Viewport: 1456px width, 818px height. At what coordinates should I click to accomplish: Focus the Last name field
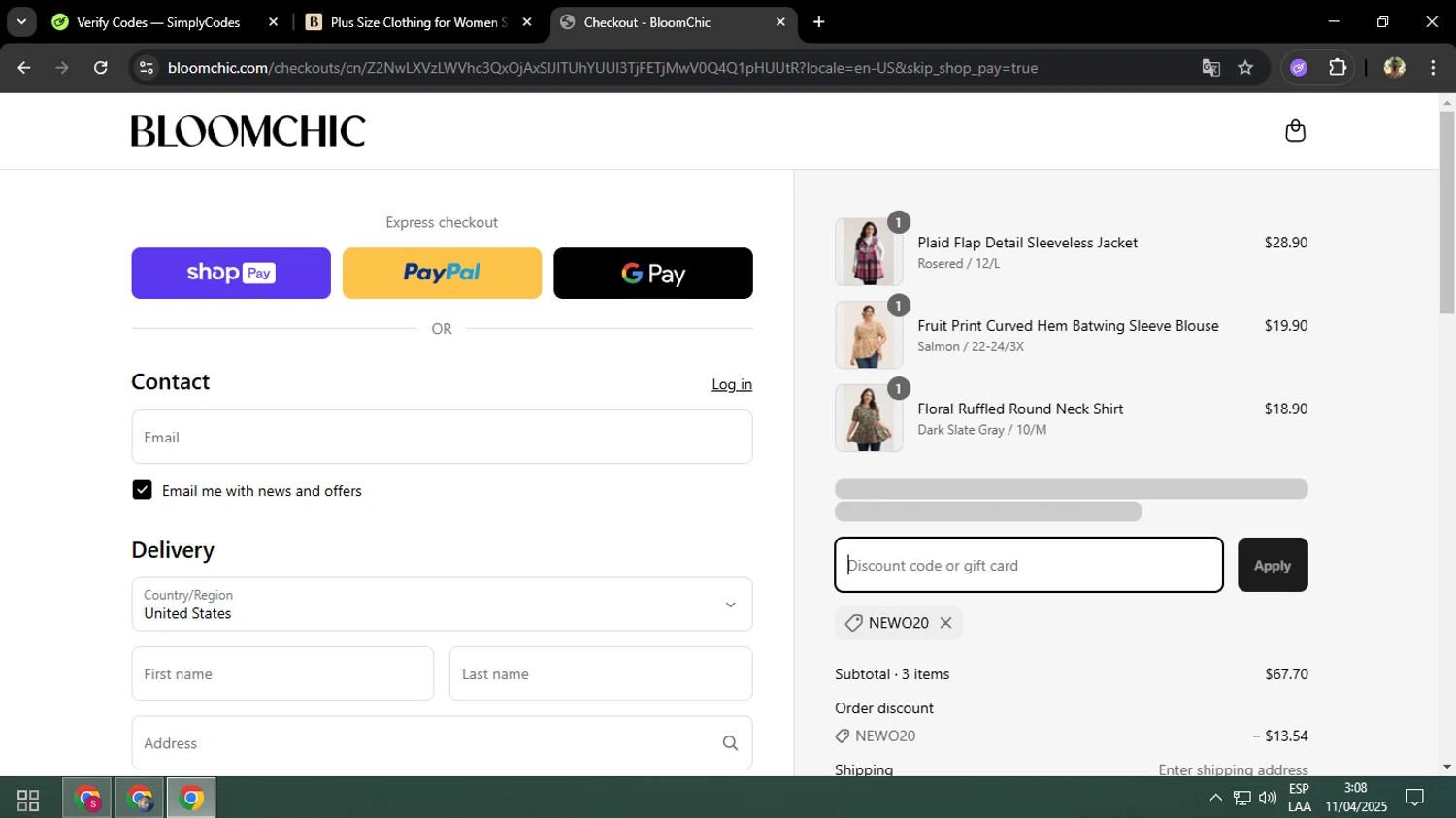[x=601, y=673]
